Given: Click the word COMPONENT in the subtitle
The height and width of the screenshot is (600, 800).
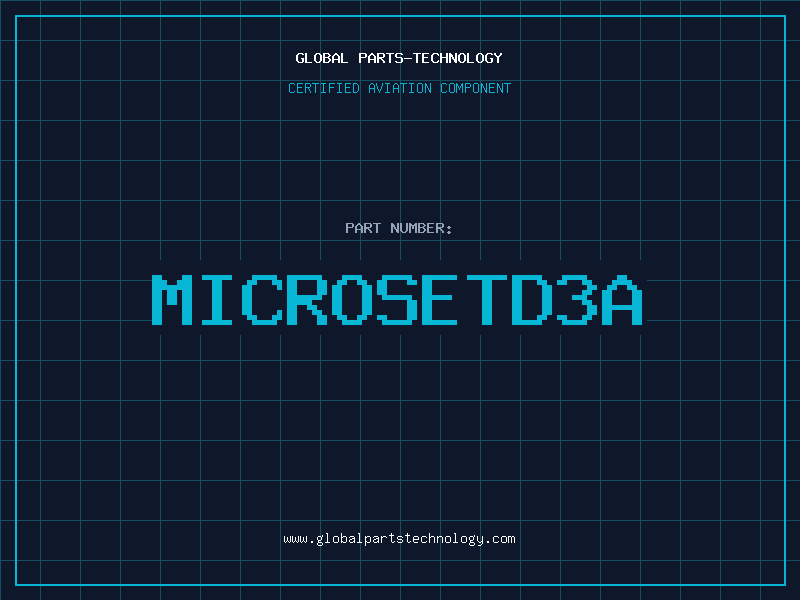Looking at the screenshot, I should coord(476,88).
